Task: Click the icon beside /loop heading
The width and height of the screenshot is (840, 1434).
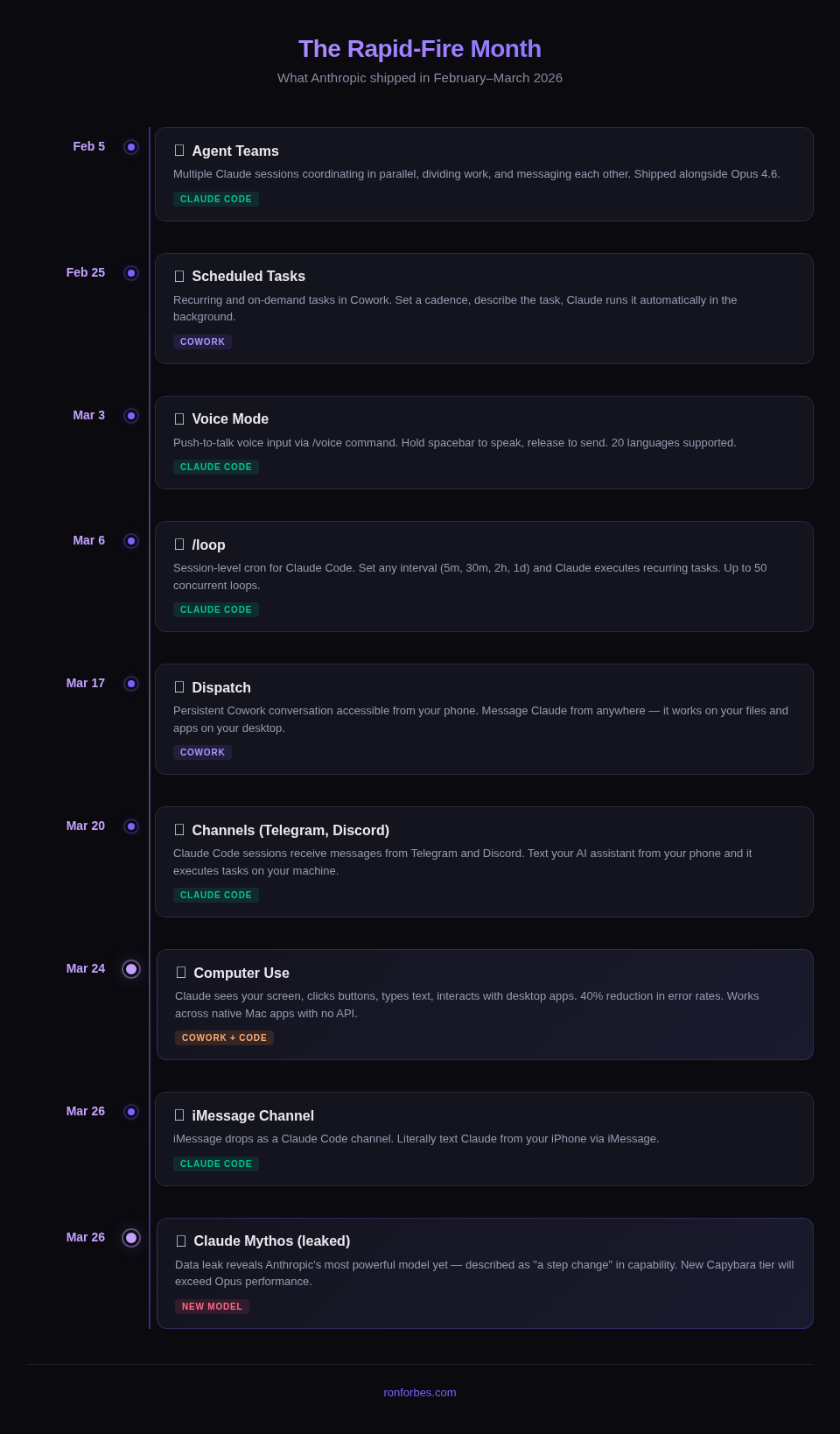Action: 179,545
